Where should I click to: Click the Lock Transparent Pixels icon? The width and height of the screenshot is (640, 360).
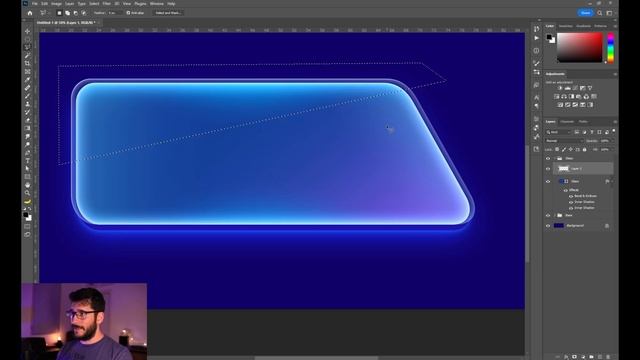[557, 149]
